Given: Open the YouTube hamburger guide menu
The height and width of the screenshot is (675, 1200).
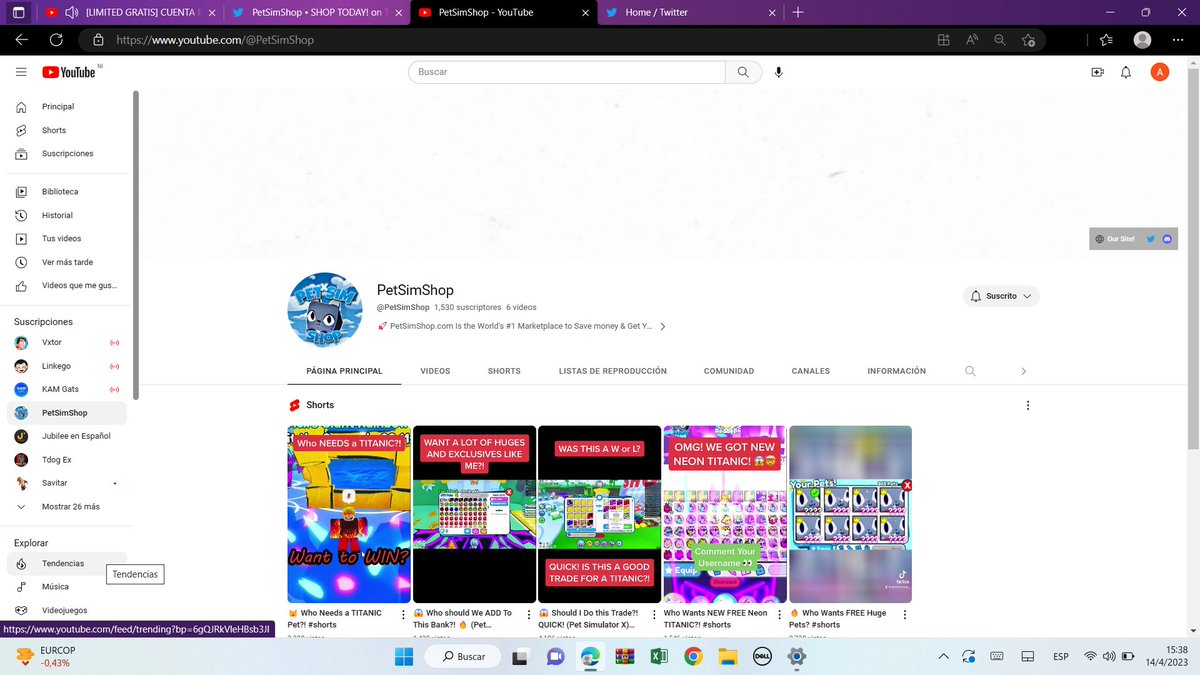Looking at the screenshot, I should click(x=21, y=72).
